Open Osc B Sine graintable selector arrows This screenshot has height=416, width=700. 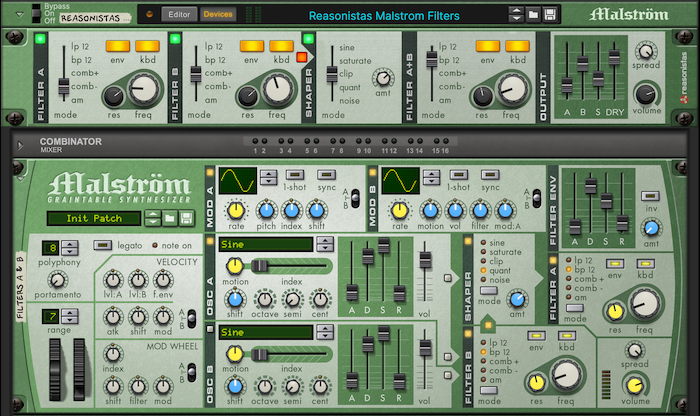pyautogui.click(x=325, y=332)
